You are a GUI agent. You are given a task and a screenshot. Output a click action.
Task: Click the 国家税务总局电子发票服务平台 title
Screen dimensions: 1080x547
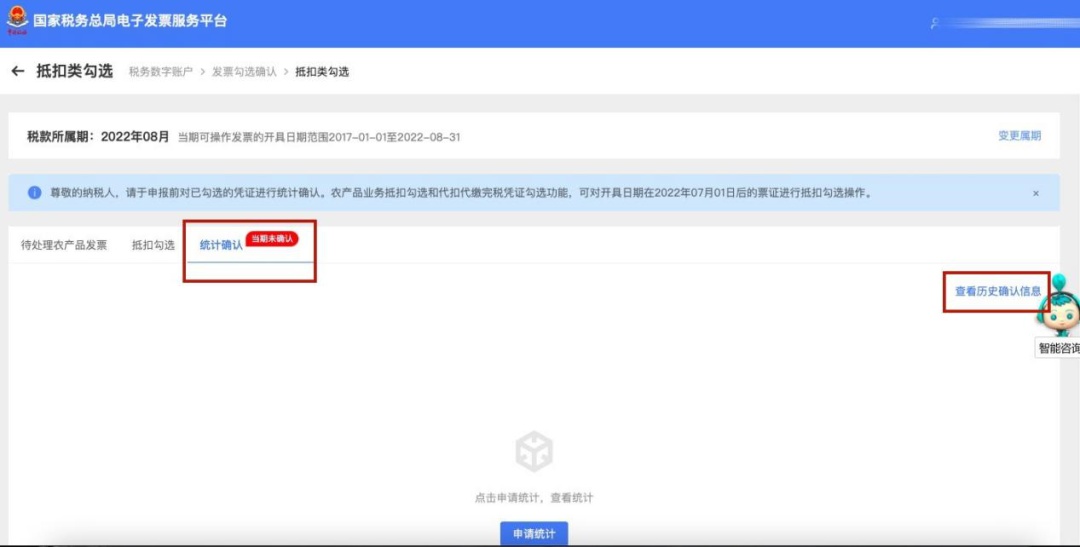click(x=130, y=21)
